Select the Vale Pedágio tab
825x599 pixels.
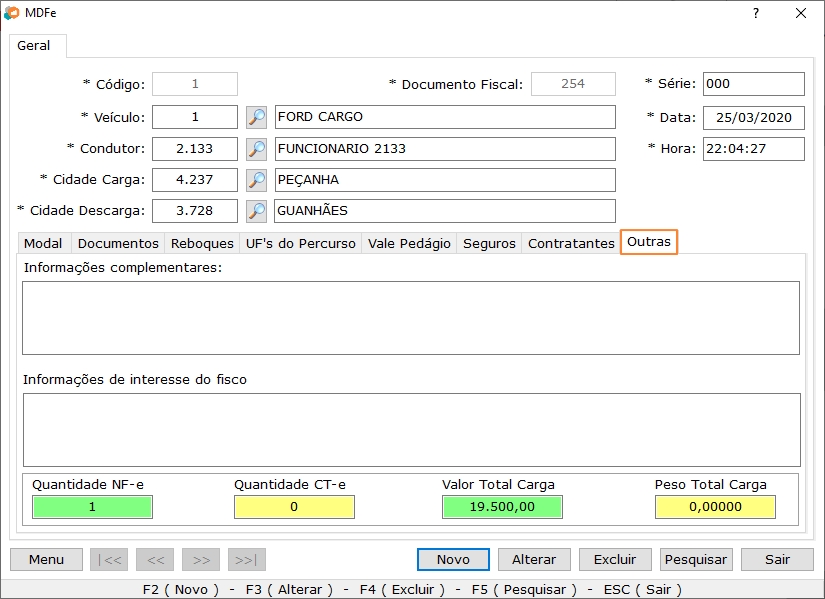(x=409, y=243)
